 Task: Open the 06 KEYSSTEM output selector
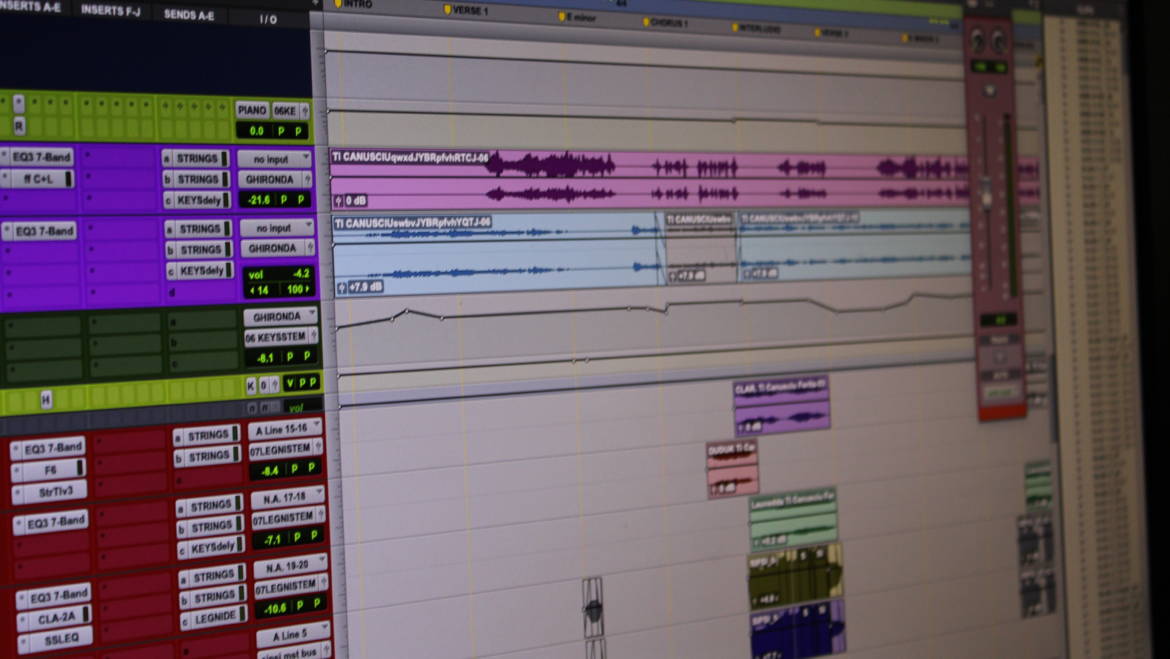(281, 337)
